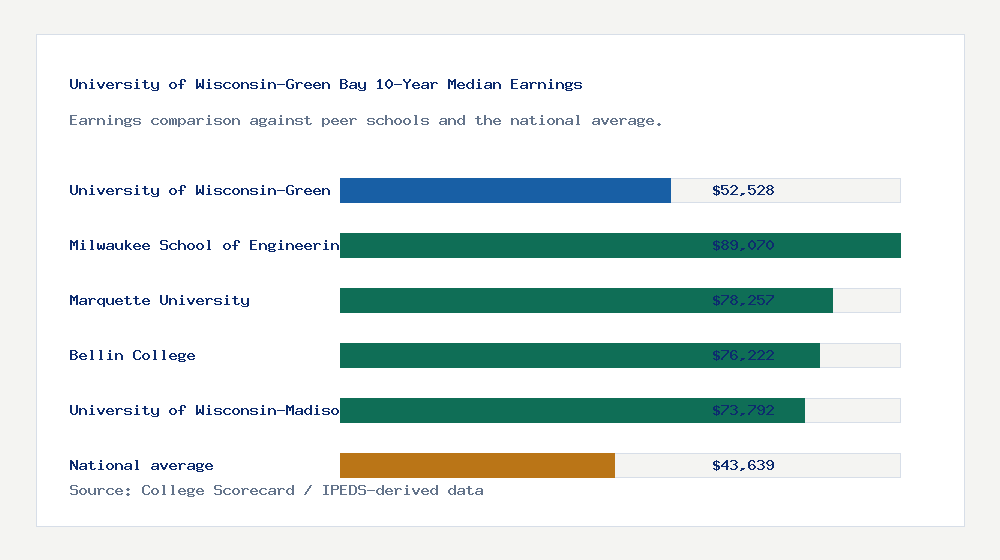Viewport: 1000px width, 560px height.
Task: Select the subtitle about earnings comparison against peers
Action: (x=365, y=121)
